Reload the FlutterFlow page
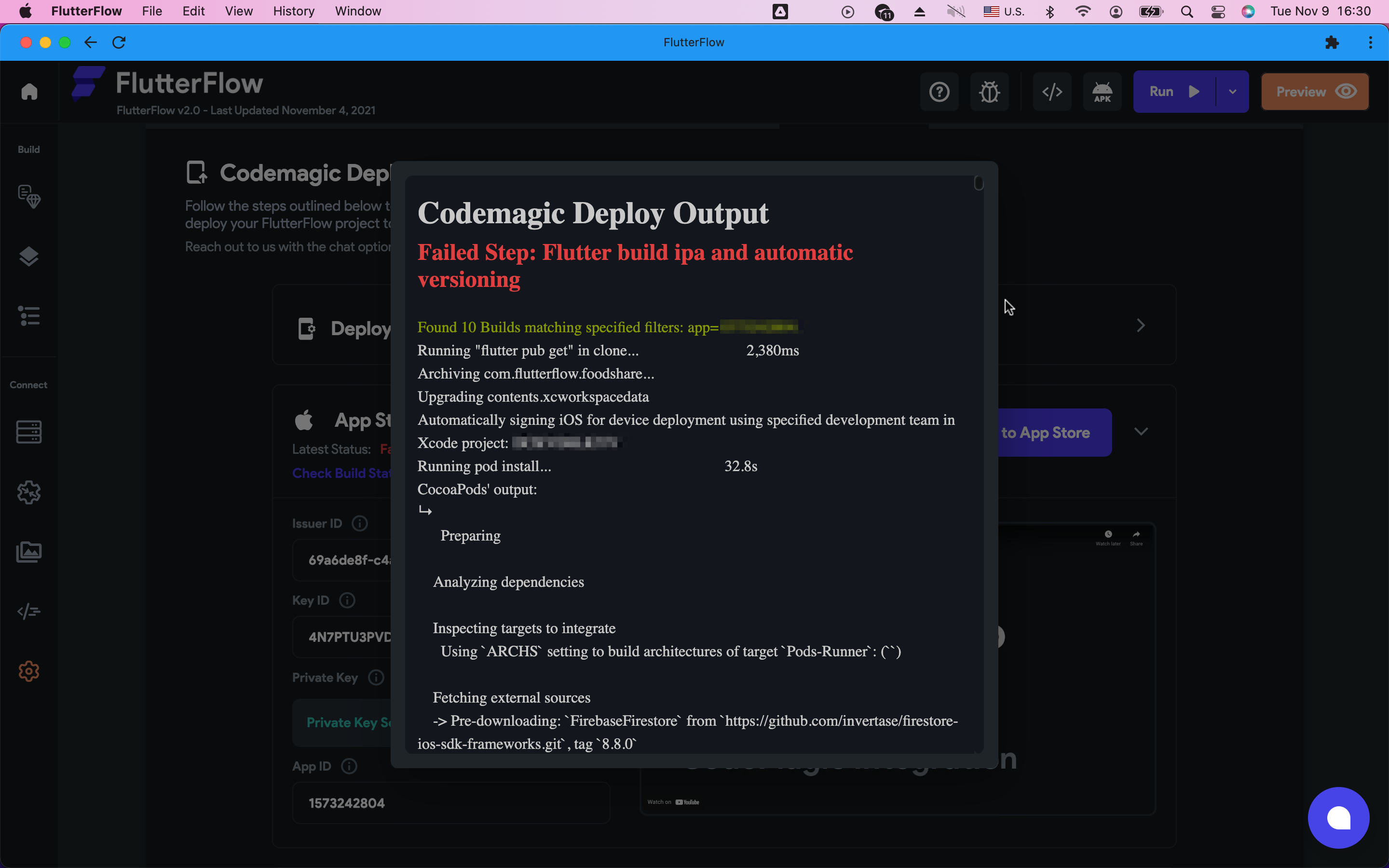Viewport: 1389px width, 868px height. coord(119,42)
